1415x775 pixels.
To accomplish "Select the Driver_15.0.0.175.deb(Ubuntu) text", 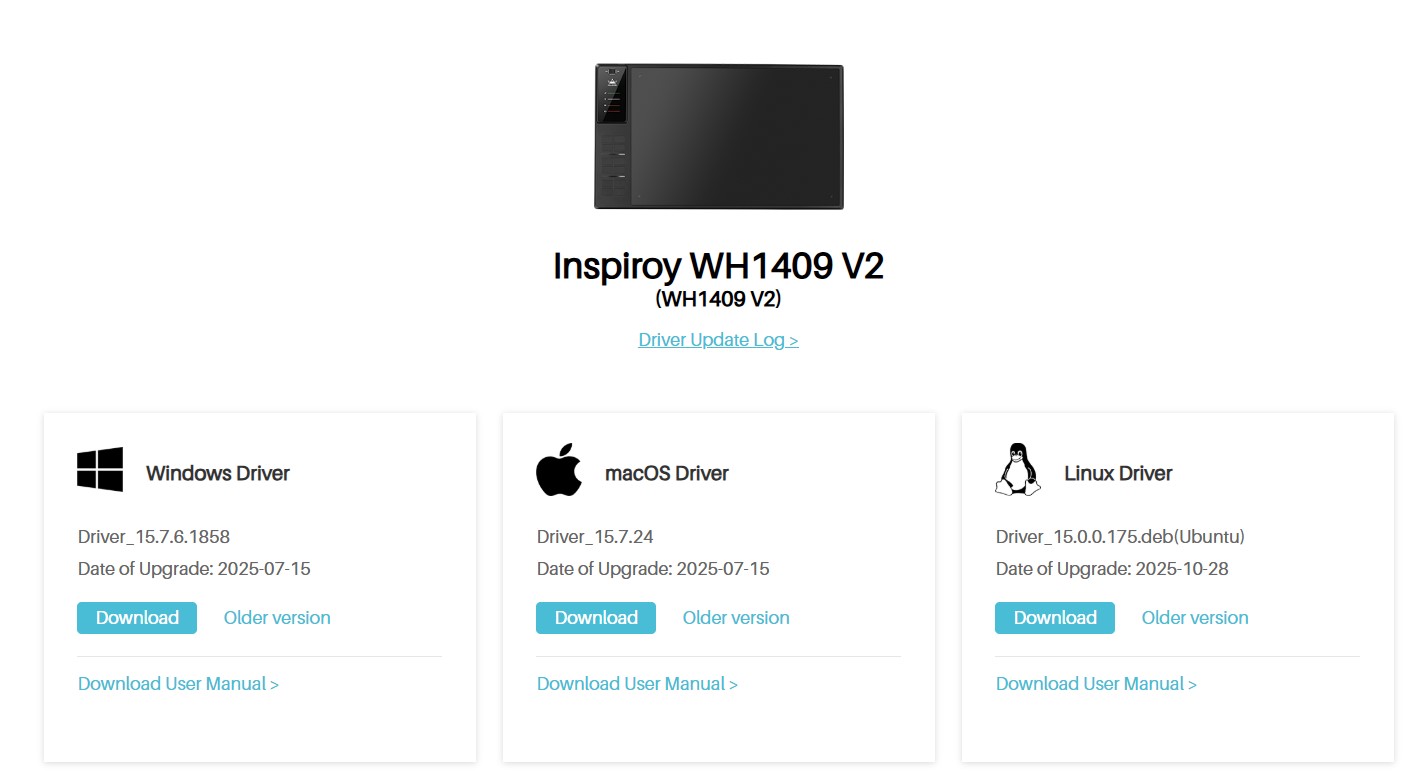I will point(1120,537).
